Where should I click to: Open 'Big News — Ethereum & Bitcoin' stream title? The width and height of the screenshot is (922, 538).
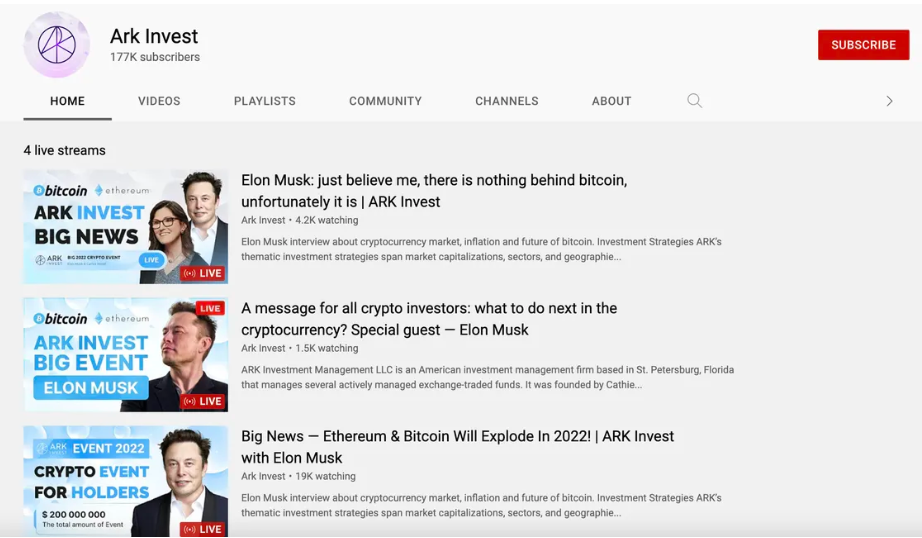tap(457, 447)
